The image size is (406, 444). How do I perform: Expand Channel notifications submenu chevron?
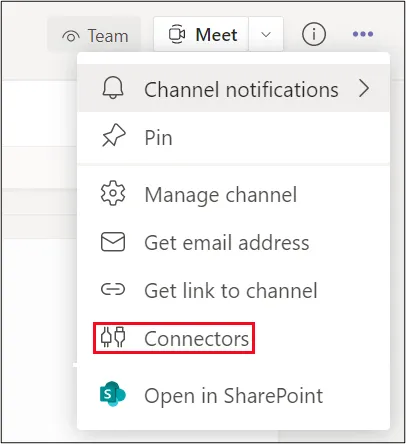click(x=364, y=89)
